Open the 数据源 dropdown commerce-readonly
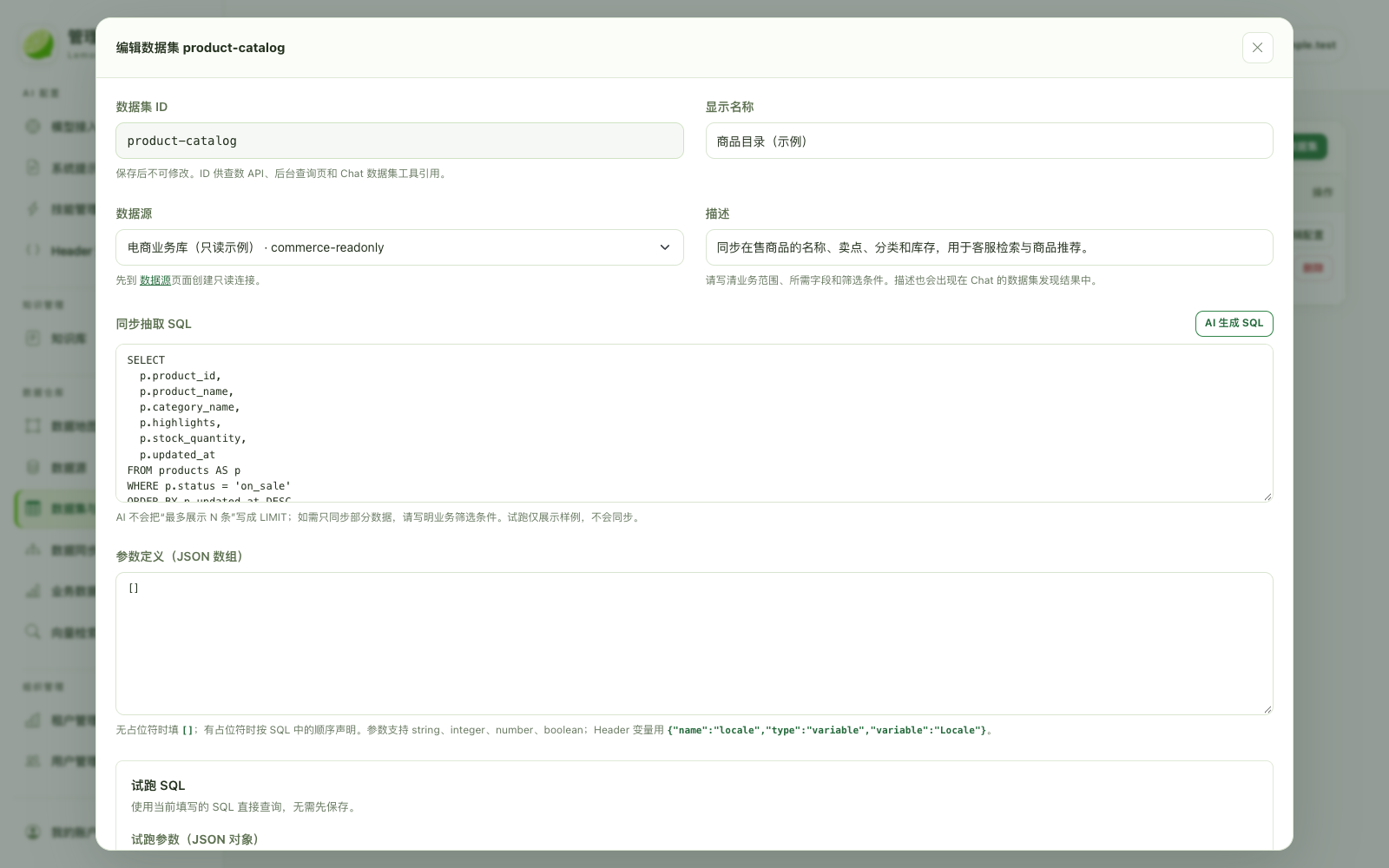The width and height of the screenshot is (1389, 868). pyautogui.click(x=399, y=247)
